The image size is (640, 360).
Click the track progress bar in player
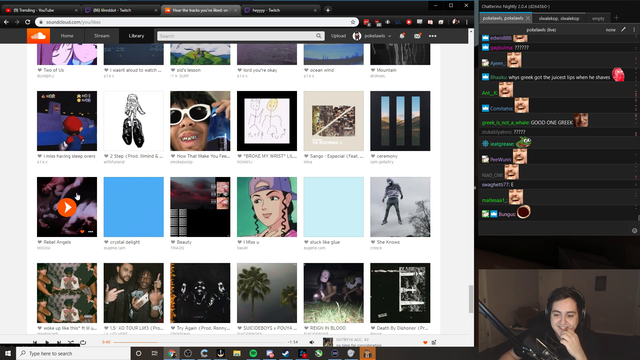point(199,342)
